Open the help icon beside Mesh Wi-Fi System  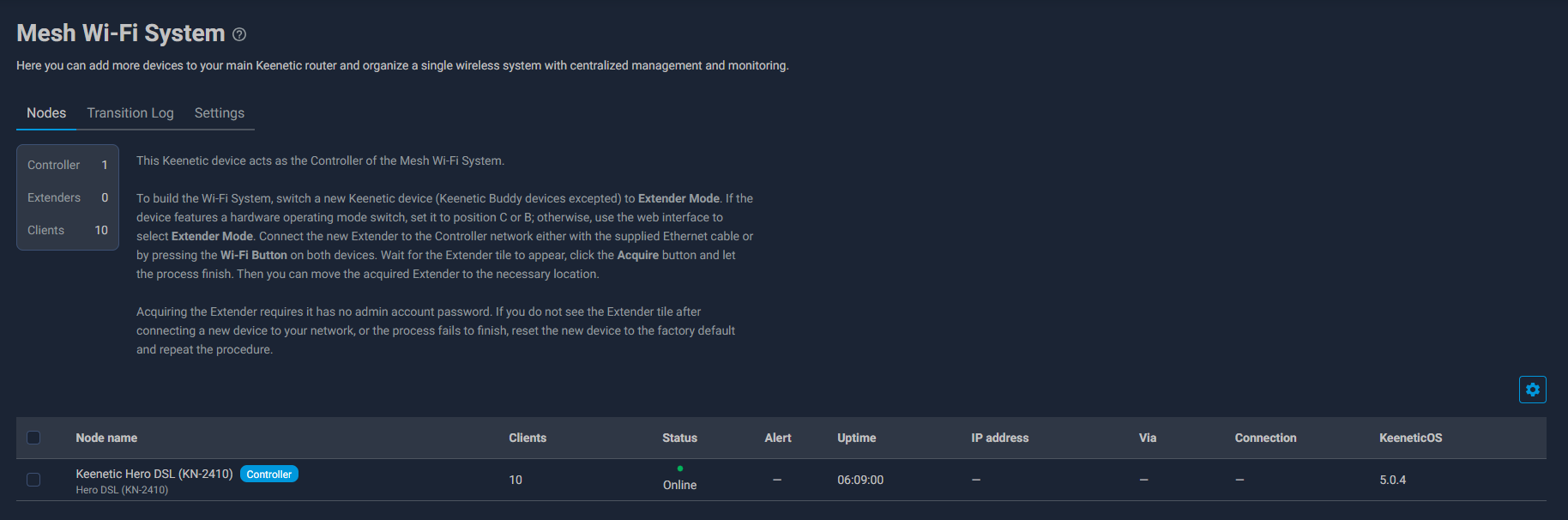[x=239, y=34]
